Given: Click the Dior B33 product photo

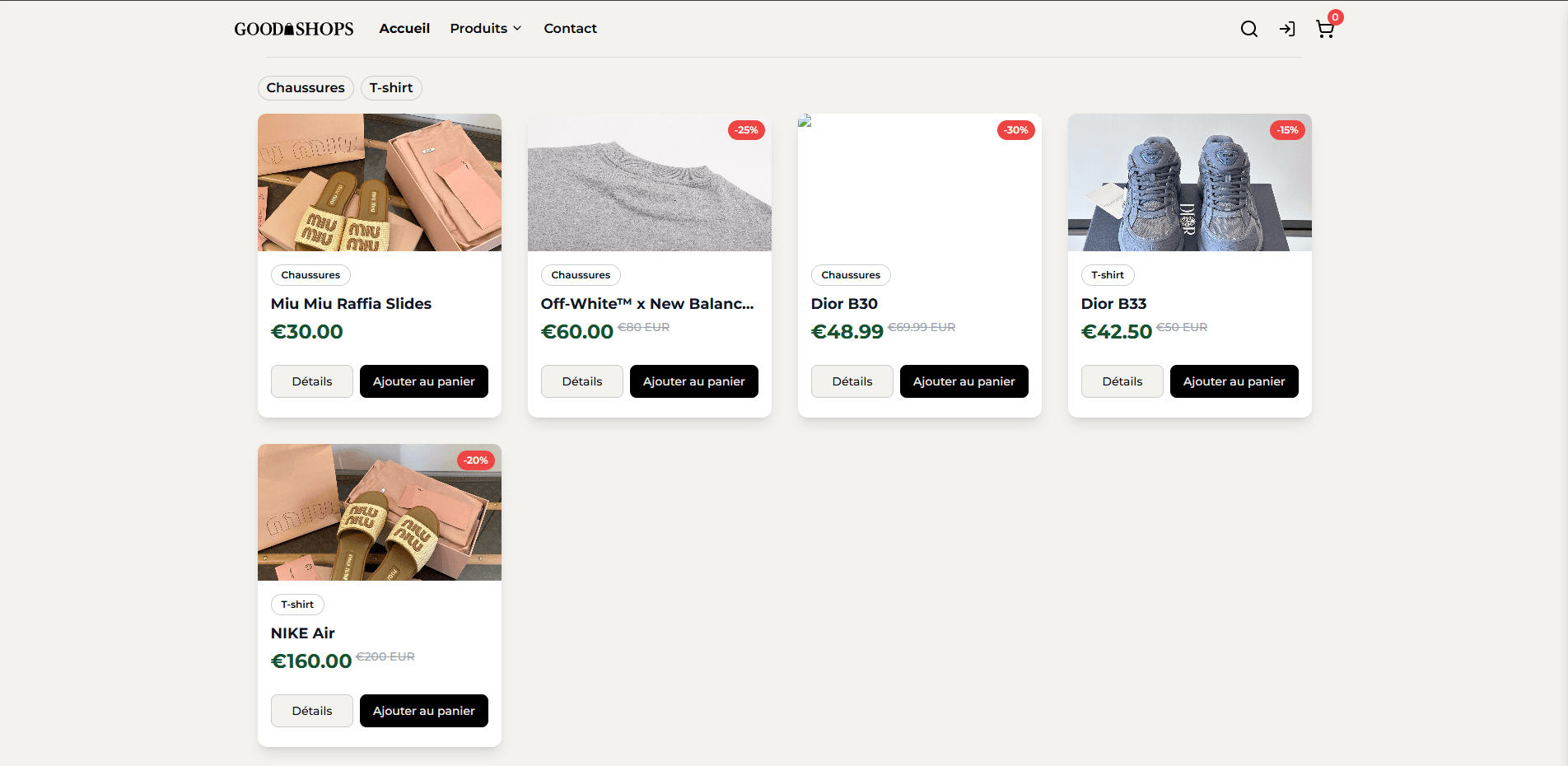Looking at the screenshot, I should [1189, 182].
